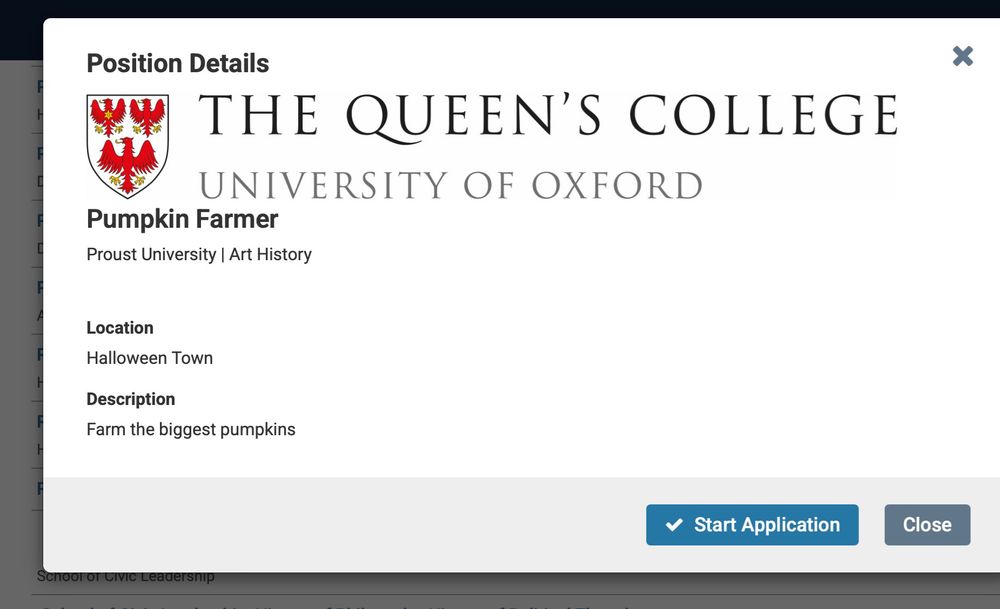Click the Location field label
This screenshot has width=1000, height=609.
tap(120, 327)
